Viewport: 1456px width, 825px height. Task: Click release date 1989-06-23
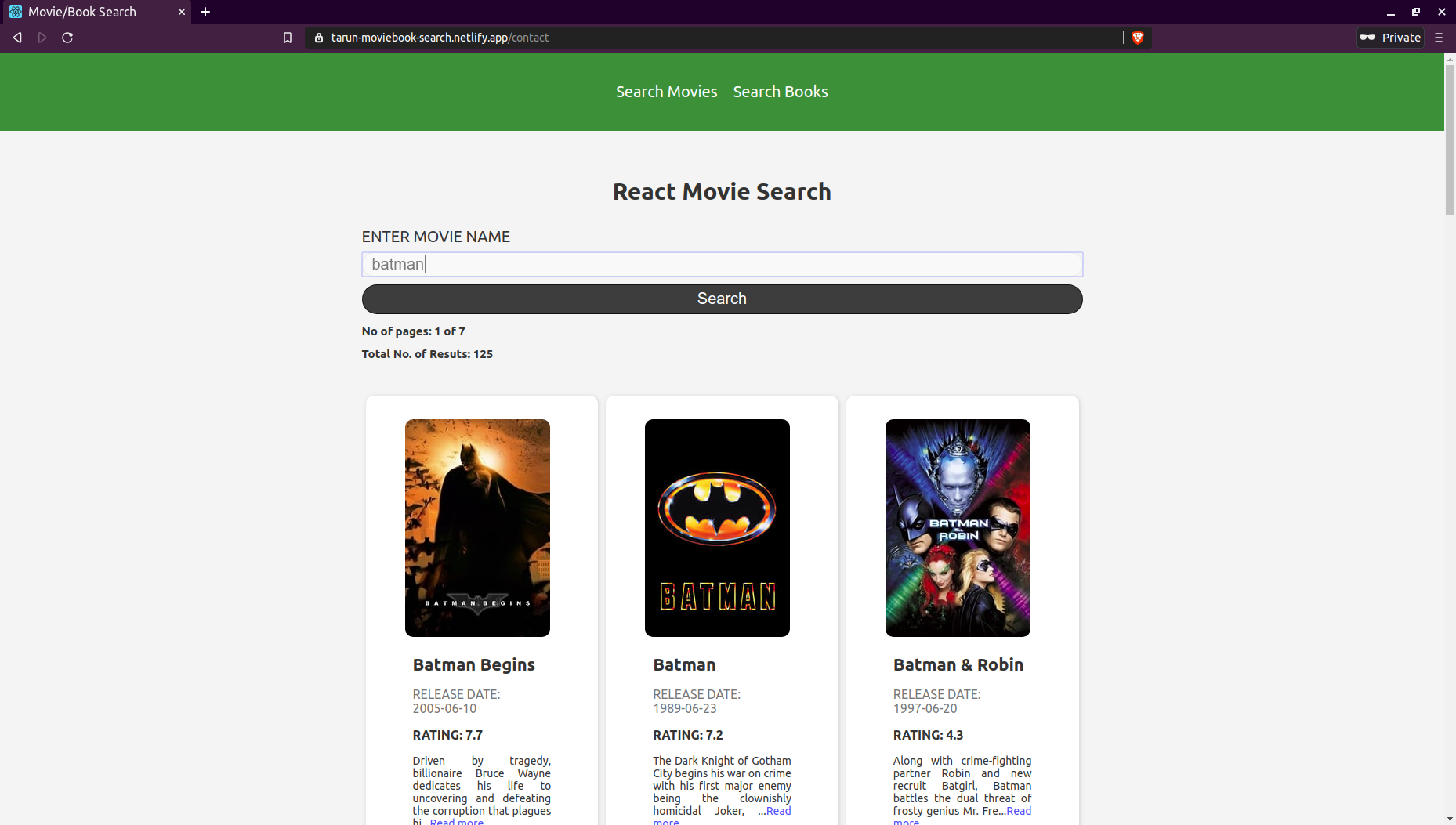tap(684, 708)
